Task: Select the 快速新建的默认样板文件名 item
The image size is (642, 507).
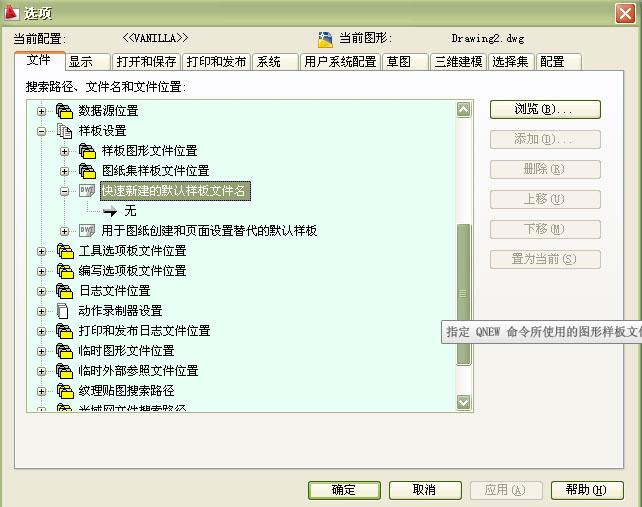Action: click(x=175, y=191)
